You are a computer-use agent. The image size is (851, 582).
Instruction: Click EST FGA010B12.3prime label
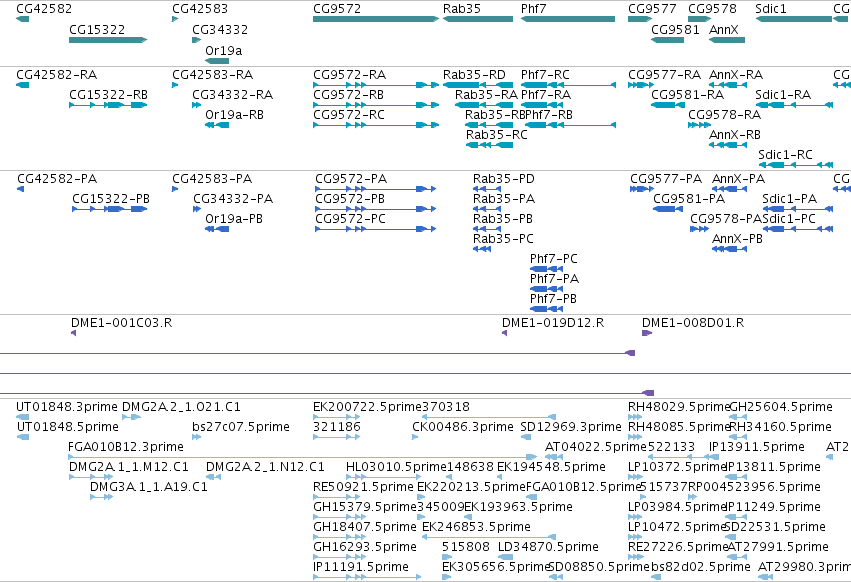[126, 447]
